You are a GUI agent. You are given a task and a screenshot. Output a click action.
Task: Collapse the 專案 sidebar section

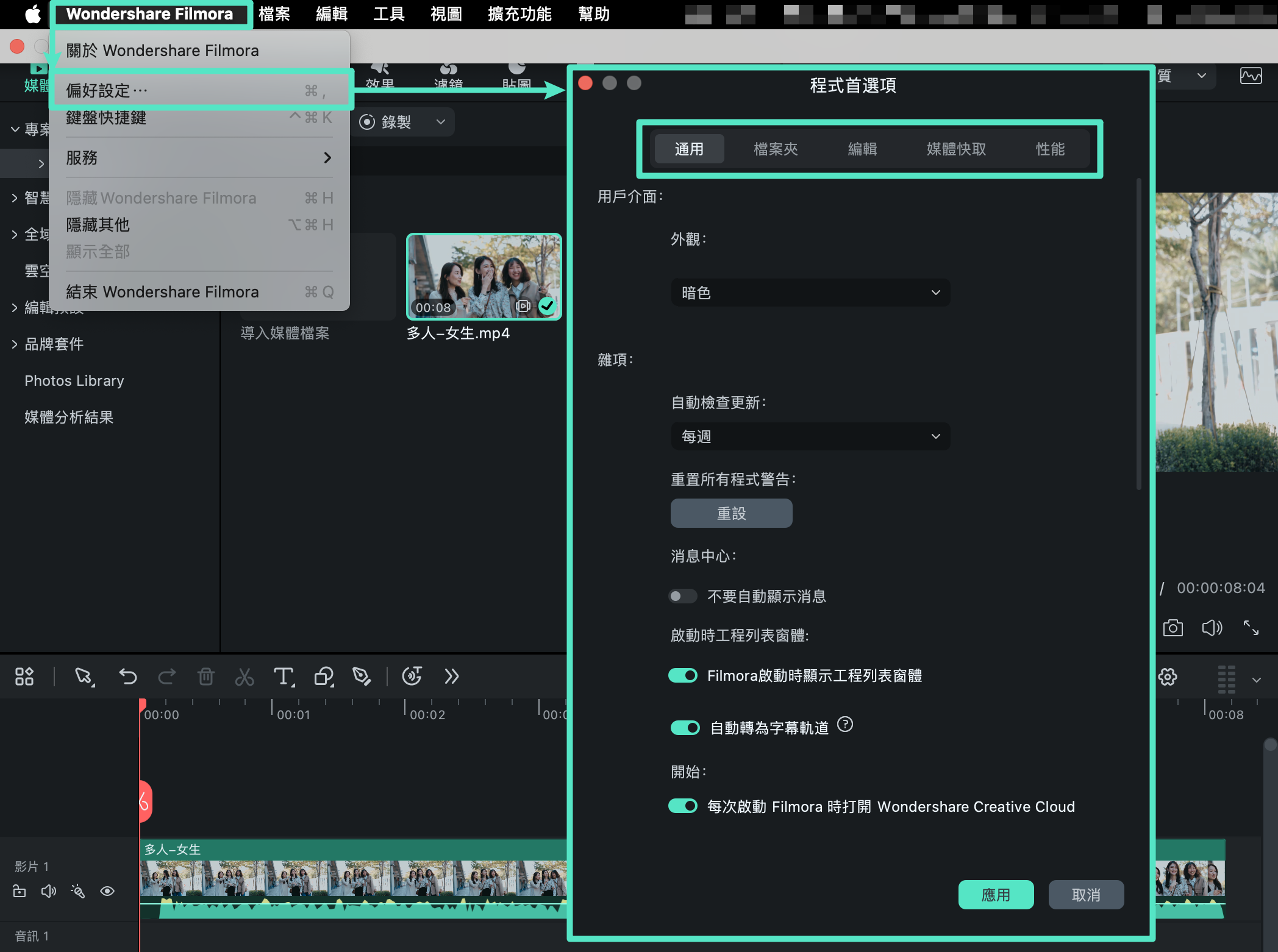[15, 129]
